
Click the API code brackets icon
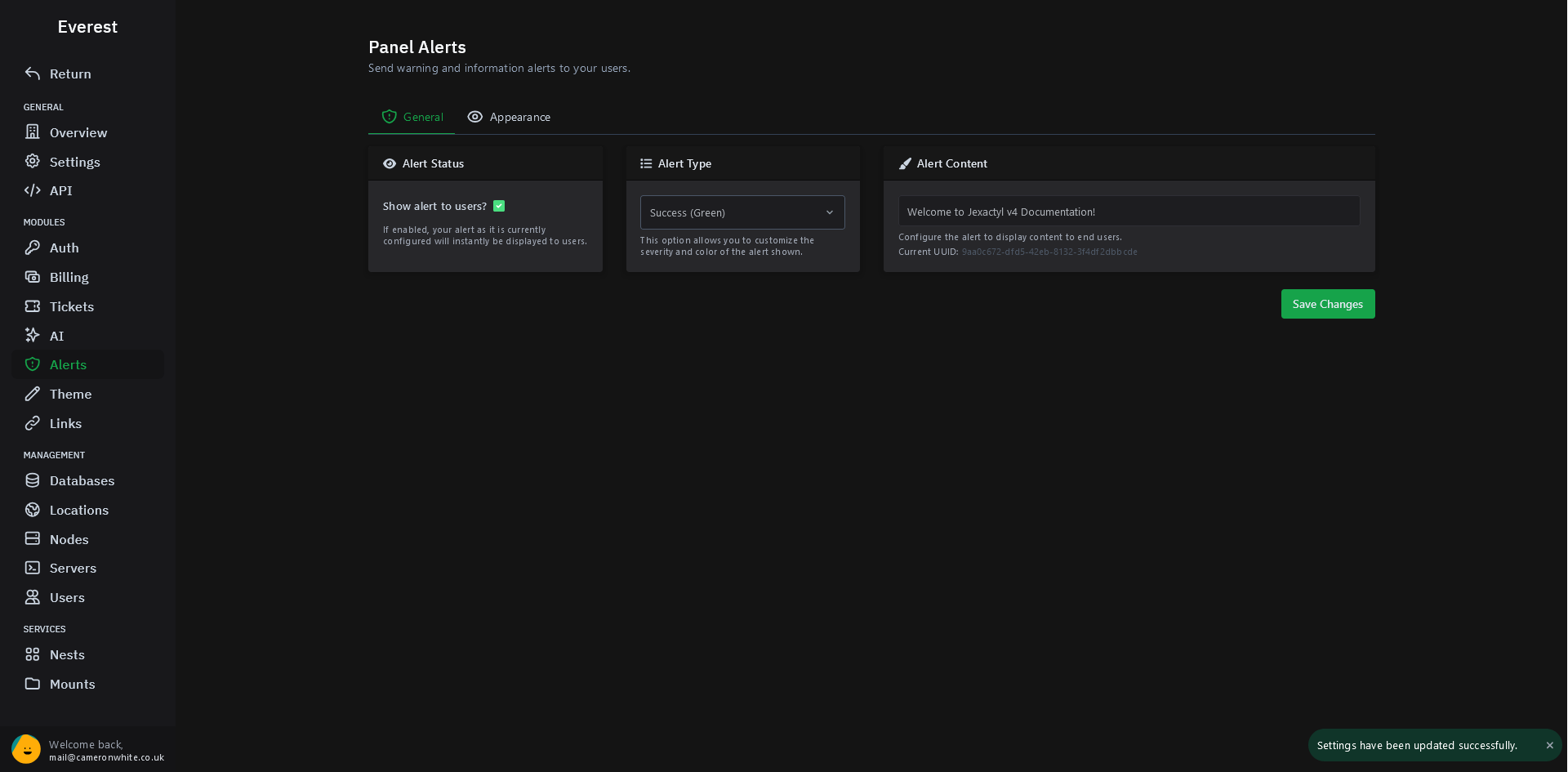33,190
